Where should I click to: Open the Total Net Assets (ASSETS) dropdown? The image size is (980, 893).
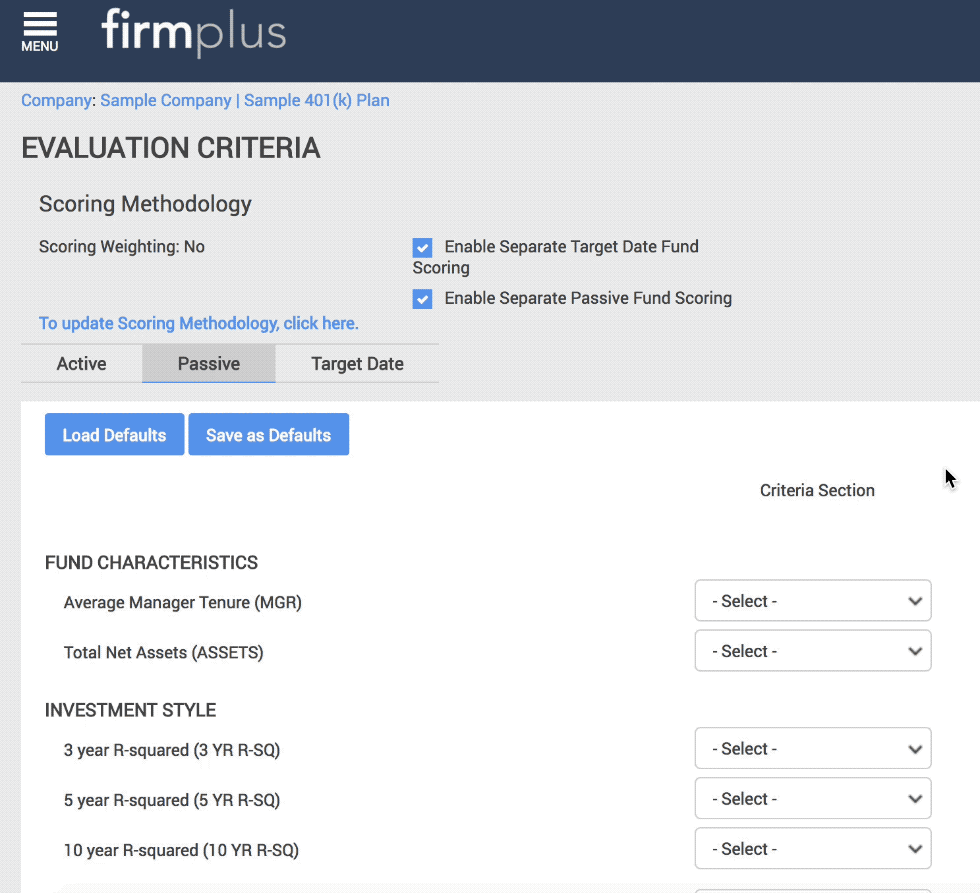812,651
